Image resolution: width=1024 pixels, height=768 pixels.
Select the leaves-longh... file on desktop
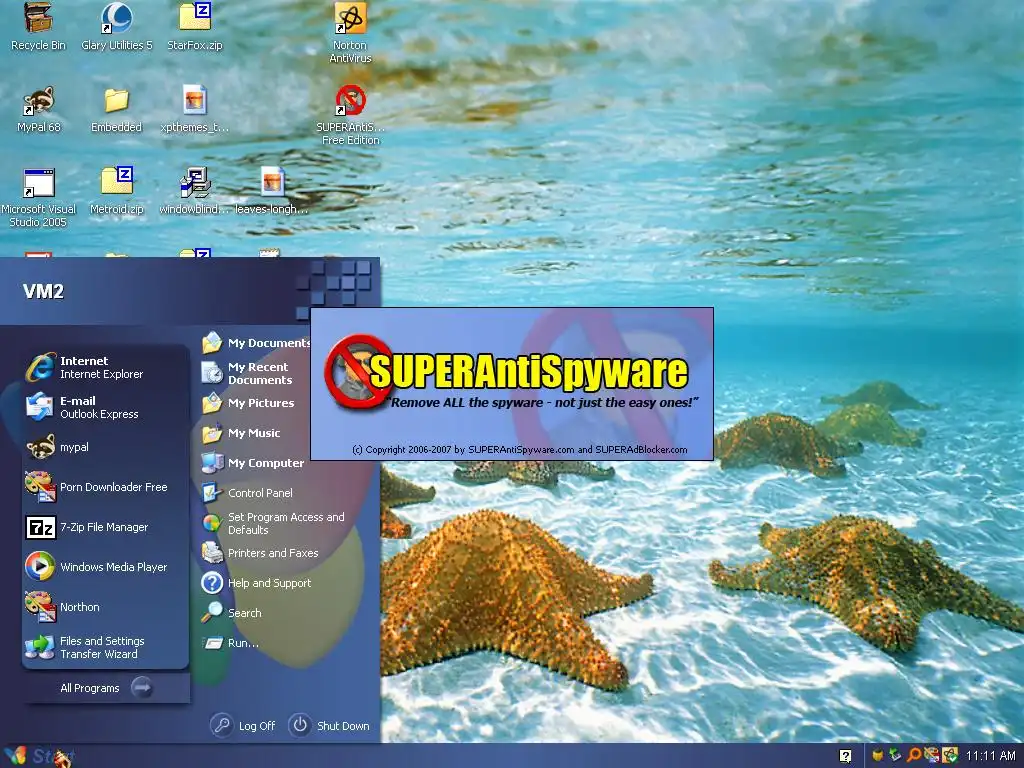point(272,191)
